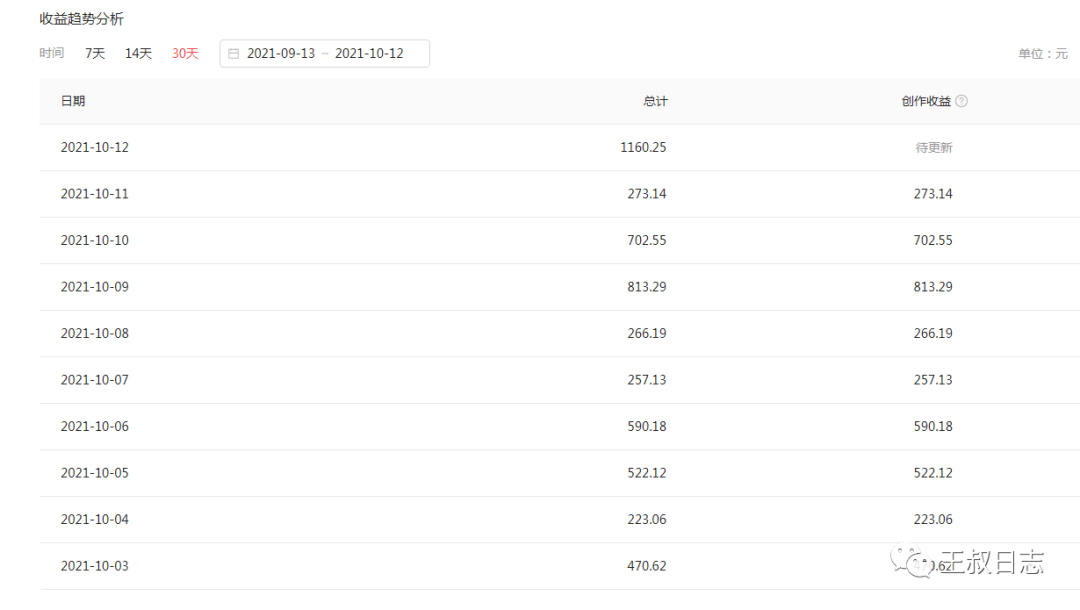This screenshot has height=610, width=1080.
Task: Click total 522.12 for 2021-10-05
Action: point(647,473)
